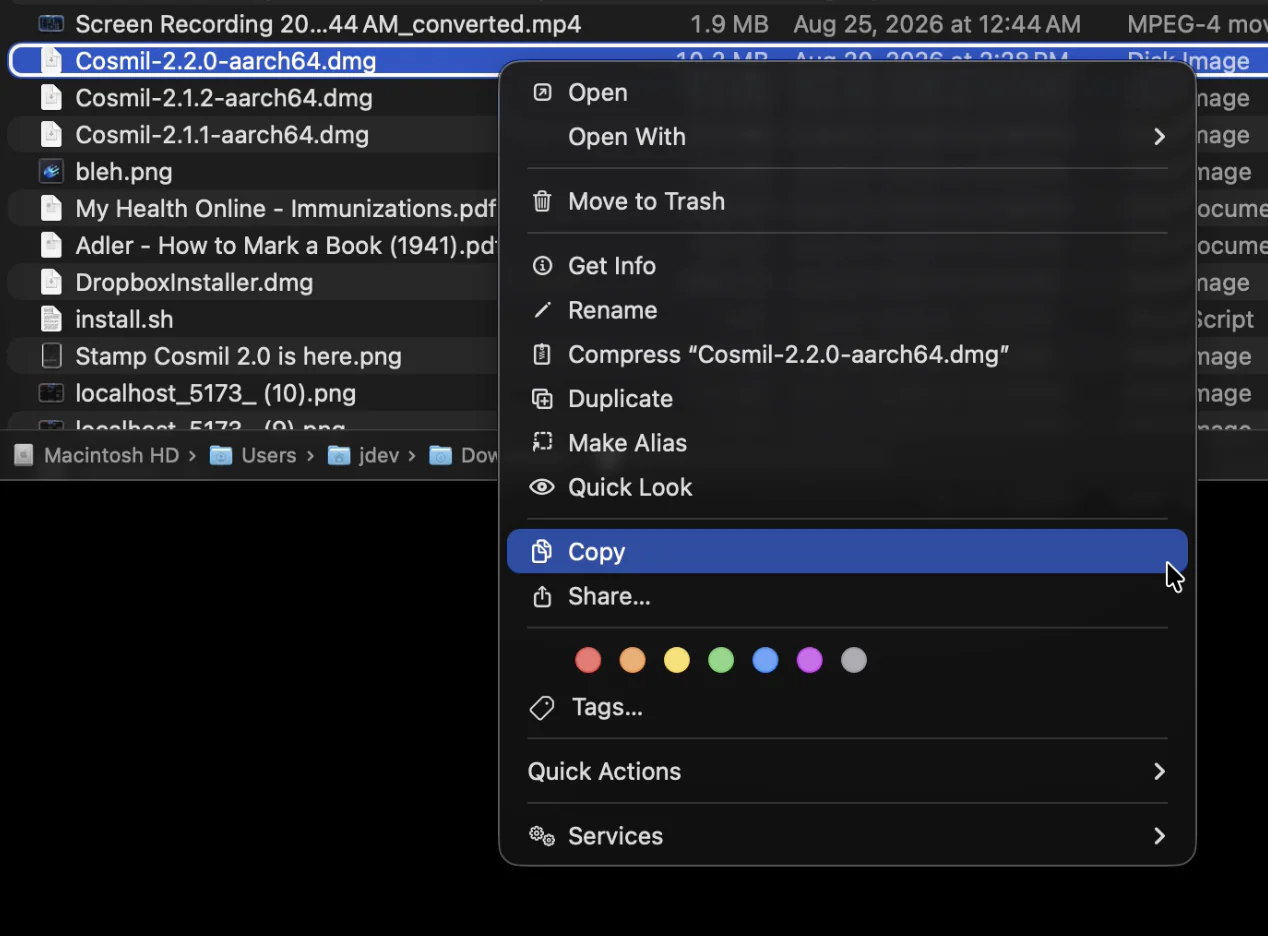Select Adler - How to Mark a Book file
The height and width of the screenshot is (936, 1268).
tap(285, 245)
